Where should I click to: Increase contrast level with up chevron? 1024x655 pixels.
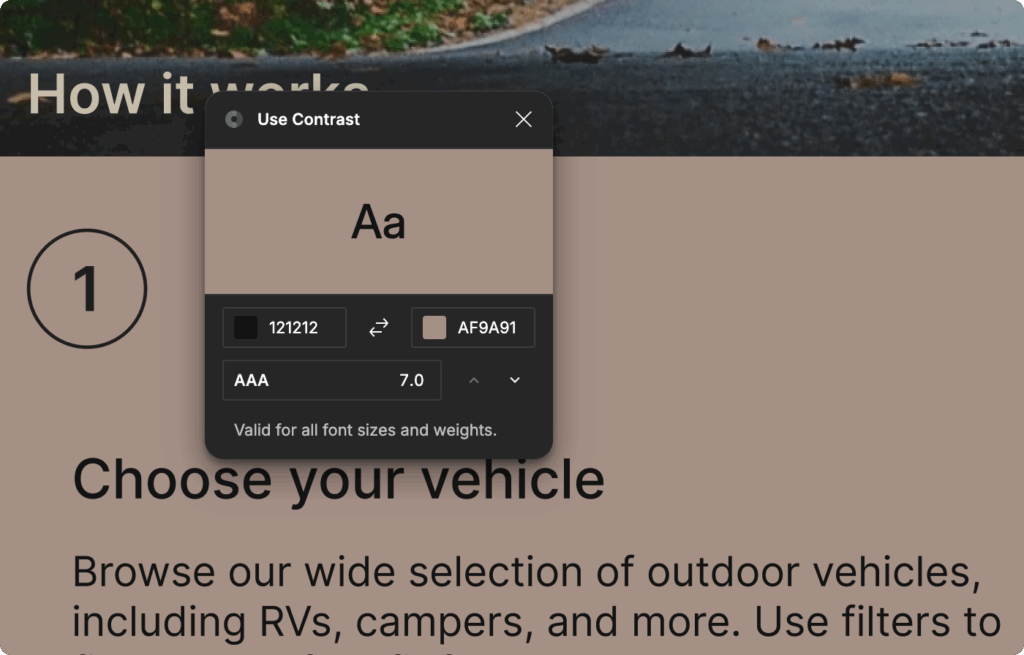474,380
